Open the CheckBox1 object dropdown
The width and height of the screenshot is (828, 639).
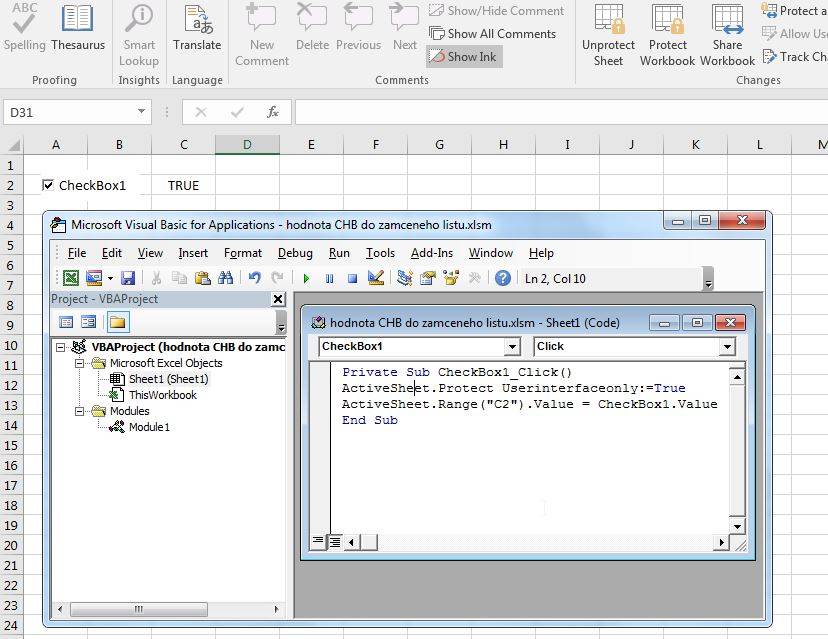pos(512,346)
